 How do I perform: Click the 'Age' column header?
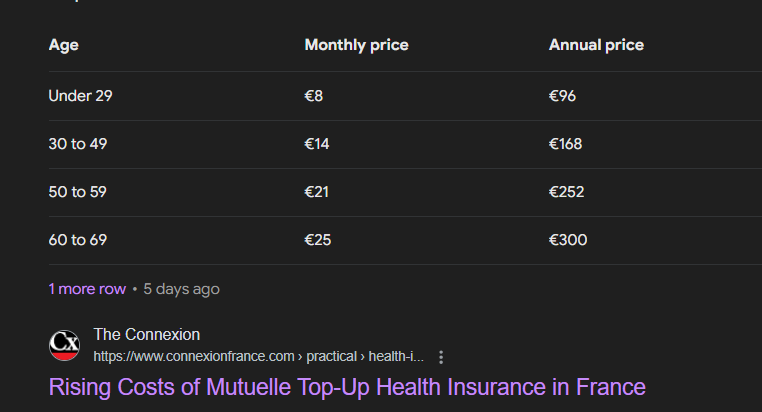coord(64,45)
